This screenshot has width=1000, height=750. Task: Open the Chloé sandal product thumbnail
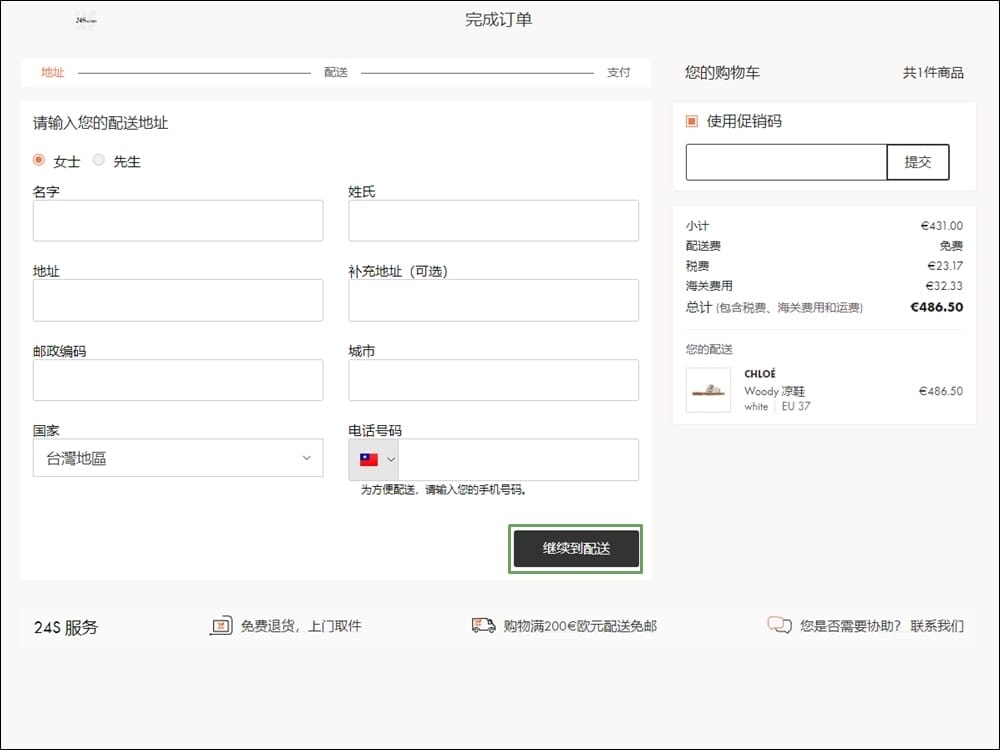[708, 390]
